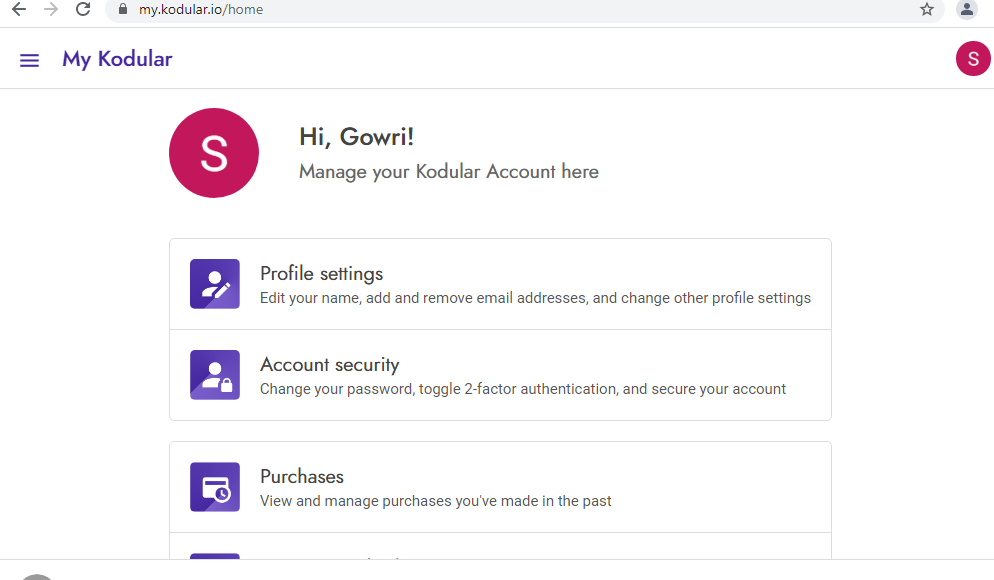Viewport: 994px width, 580px height.
Task: Click the Profile settings pencil-person icon
Action: [x=215, y=284]
